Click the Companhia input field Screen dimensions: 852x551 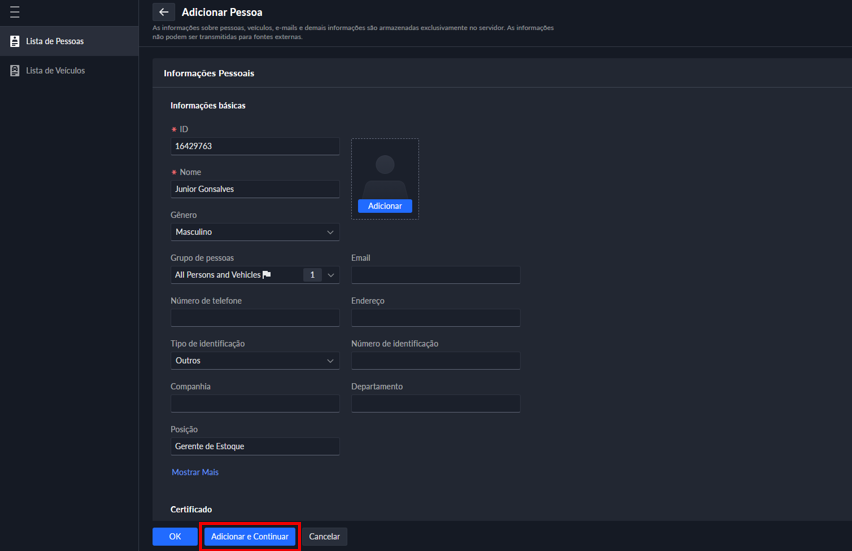click(x=254, y=404)
